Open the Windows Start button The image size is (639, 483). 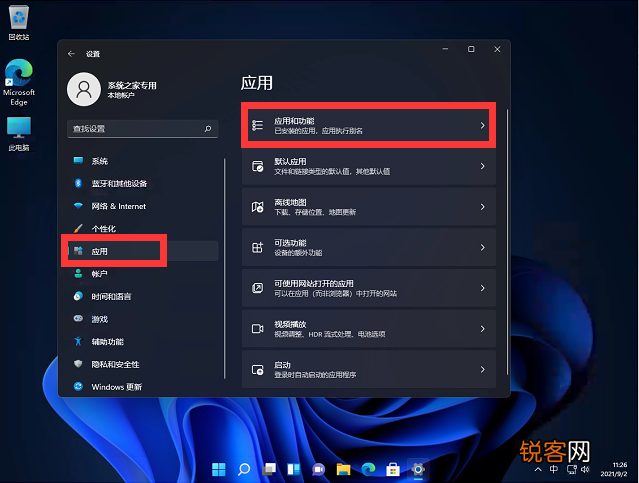(219, 470)
